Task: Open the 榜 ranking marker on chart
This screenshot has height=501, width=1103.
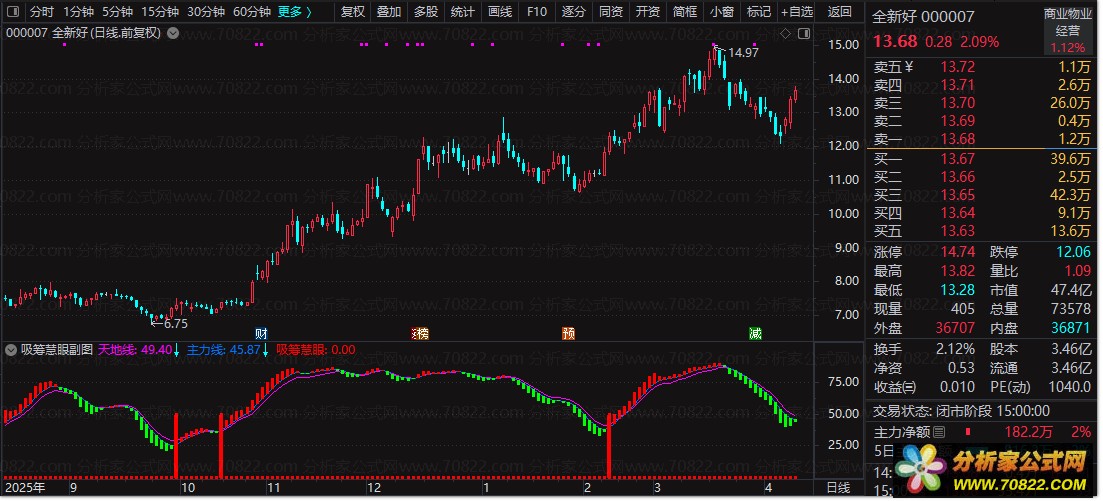Action: 421,334
